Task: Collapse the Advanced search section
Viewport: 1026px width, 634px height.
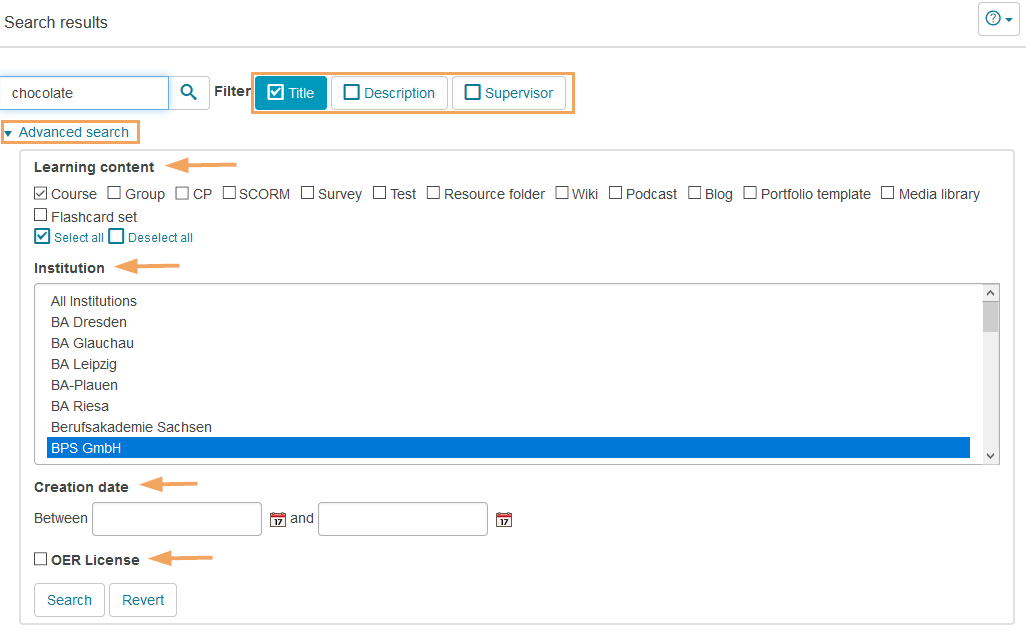Action: 69,132
